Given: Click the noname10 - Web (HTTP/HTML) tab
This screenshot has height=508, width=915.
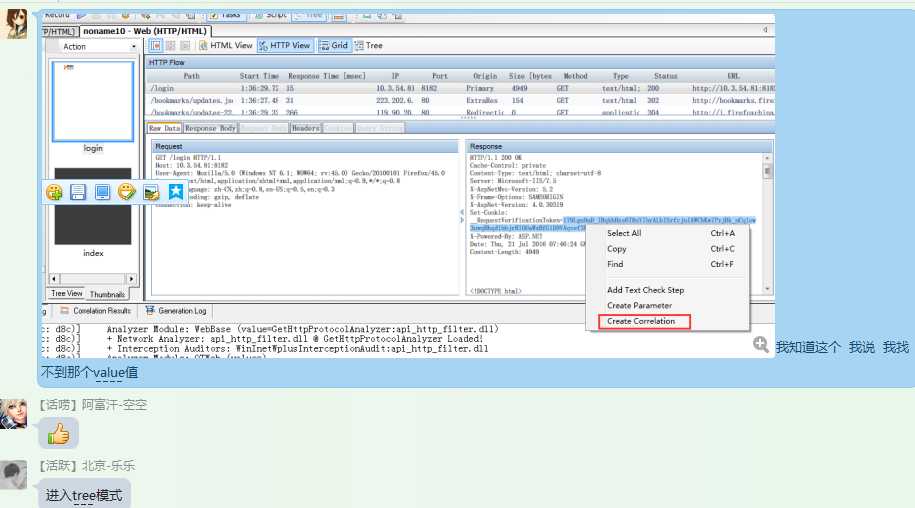Looking at the screenshot, I should click(145, 31).
